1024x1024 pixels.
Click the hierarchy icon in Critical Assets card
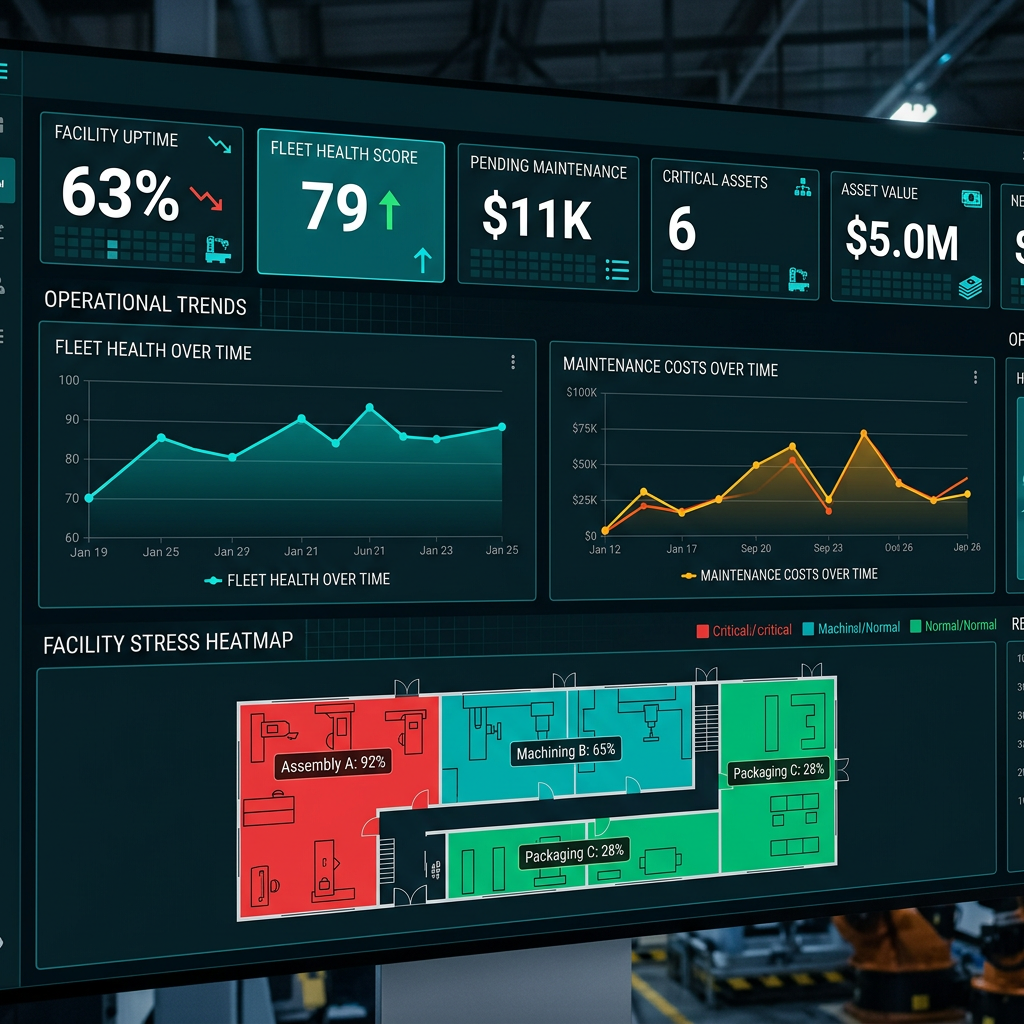point(802,186)
